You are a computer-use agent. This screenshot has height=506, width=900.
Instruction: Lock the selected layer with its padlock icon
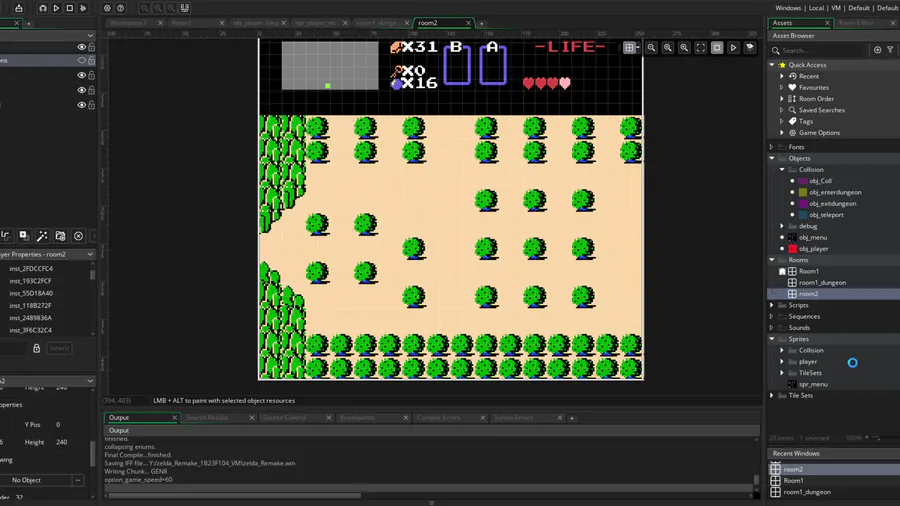click(x=91, y=60)
